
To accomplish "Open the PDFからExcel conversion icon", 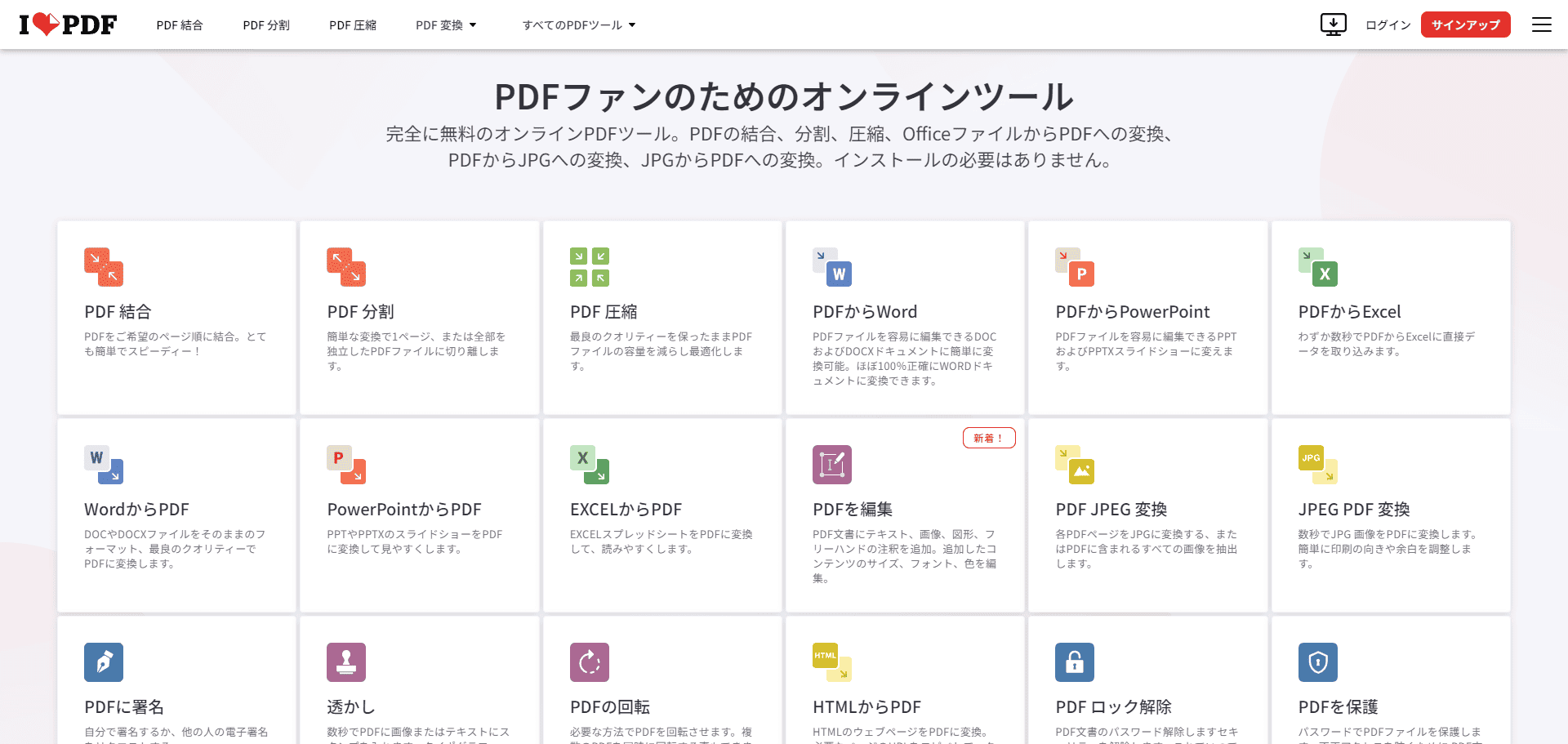I will [x=1318, y=267].
